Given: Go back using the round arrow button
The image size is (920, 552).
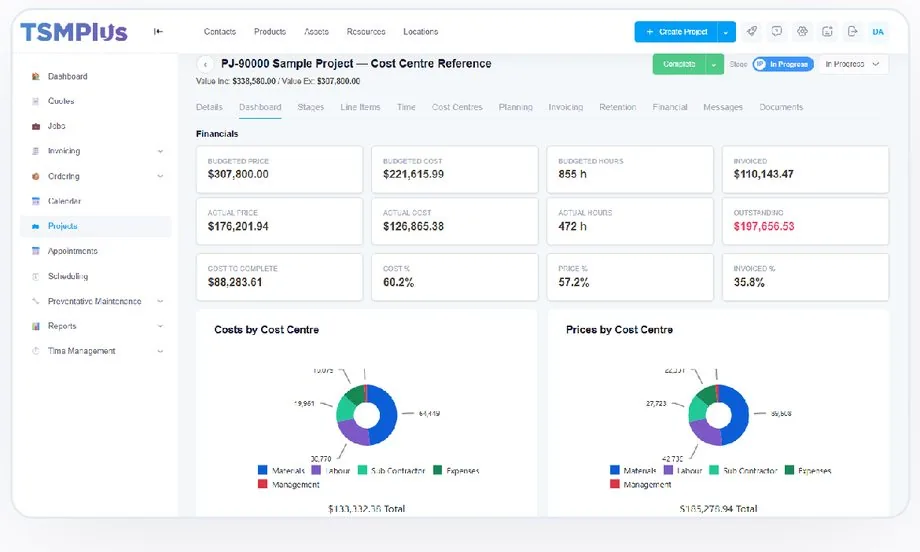Looking at the screenshot, I should 205,64.
